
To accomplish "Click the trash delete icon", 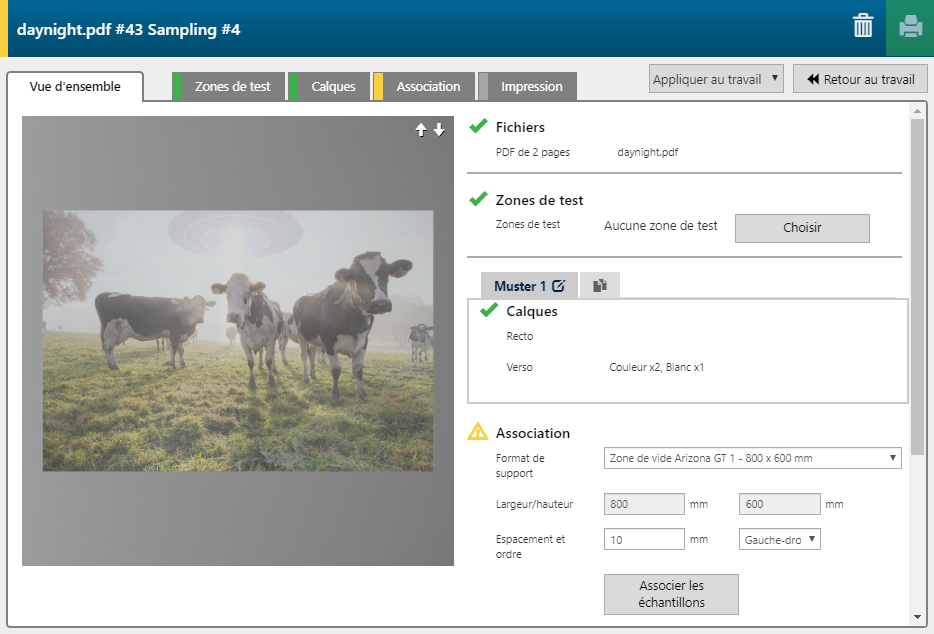I will [862, 27].
